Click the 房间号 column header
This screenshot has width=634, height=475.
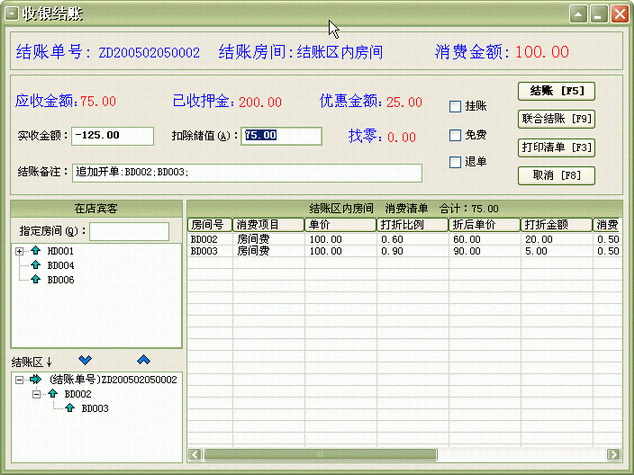(210, 225)
